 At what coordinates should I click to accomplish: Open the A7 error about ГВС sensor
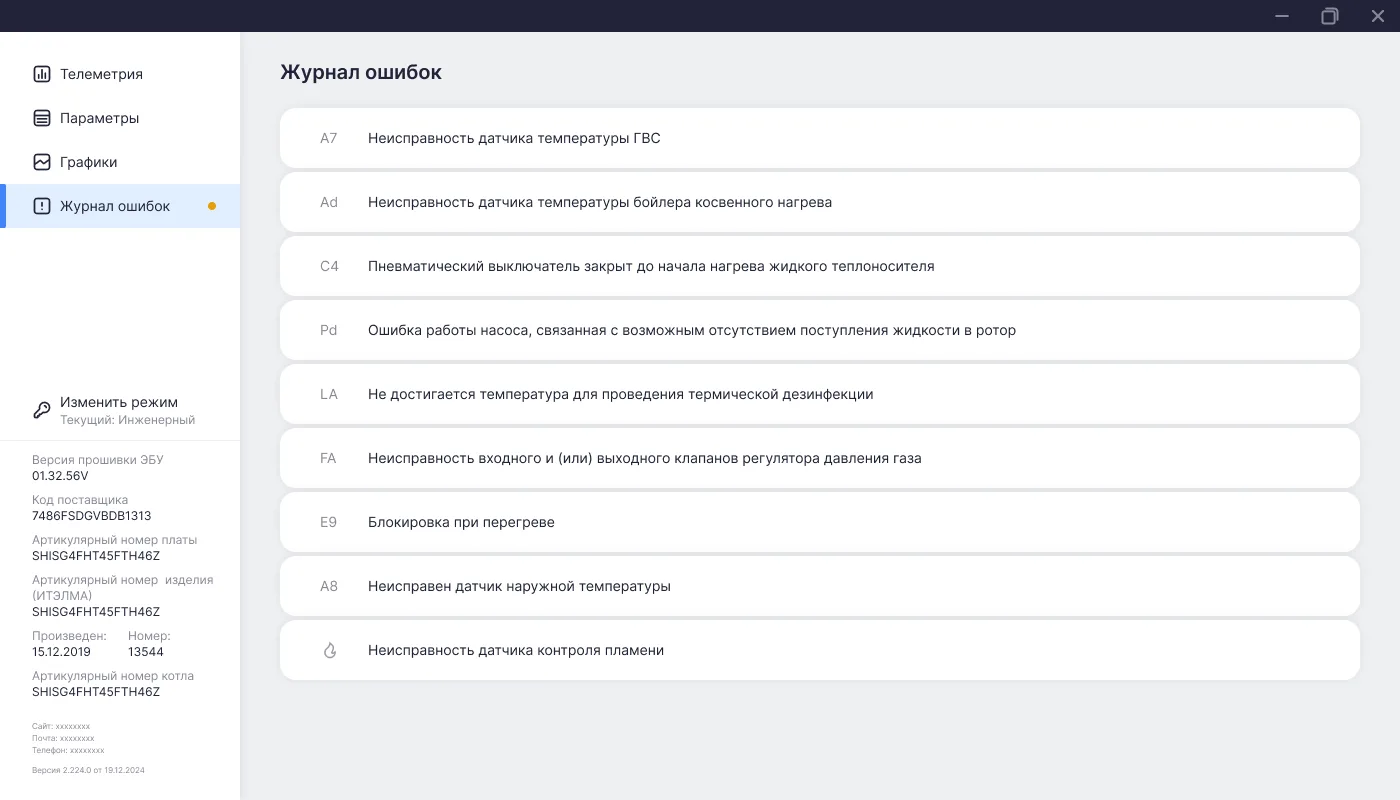point(820,138)
